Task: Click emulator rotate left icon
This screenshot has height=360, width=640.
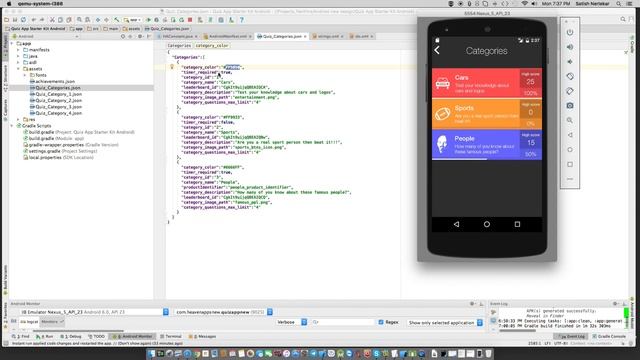Action: (570, 76)
